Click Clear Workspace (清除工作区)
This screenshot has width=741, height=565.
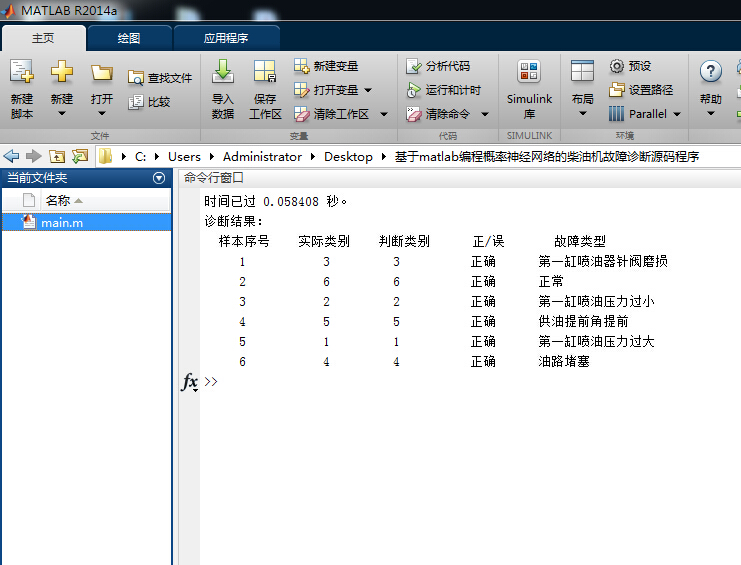click(x=331, y=114)
